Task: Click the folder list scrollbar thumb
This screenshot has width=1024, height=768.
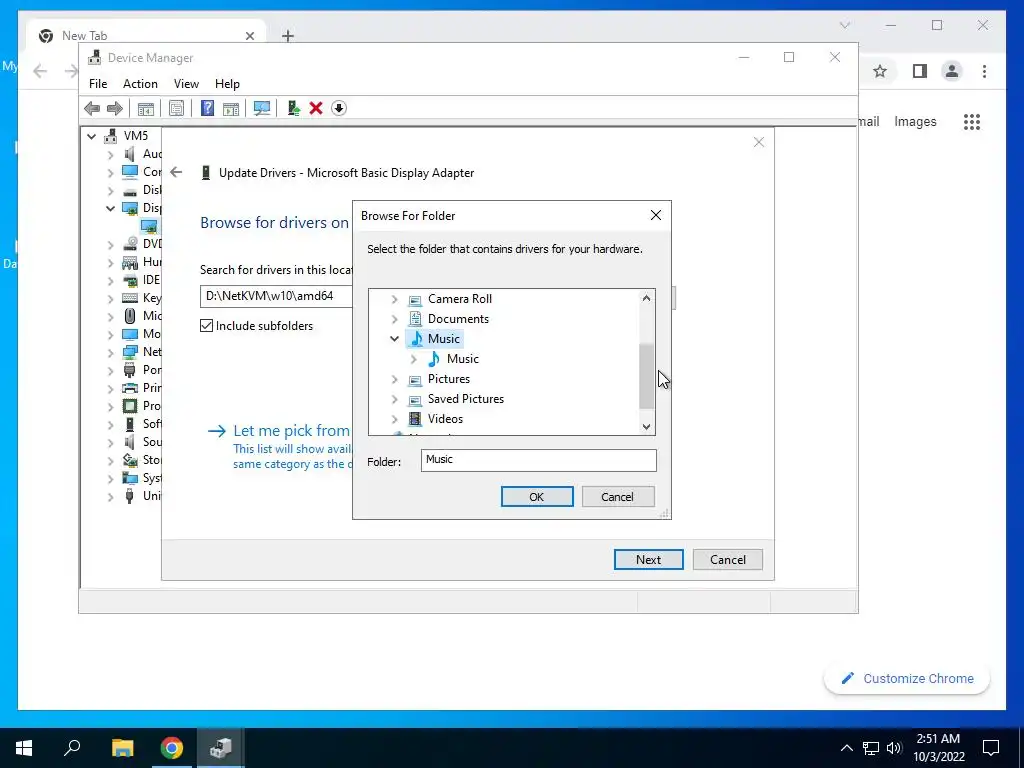Action: click(x=646, y=376)
